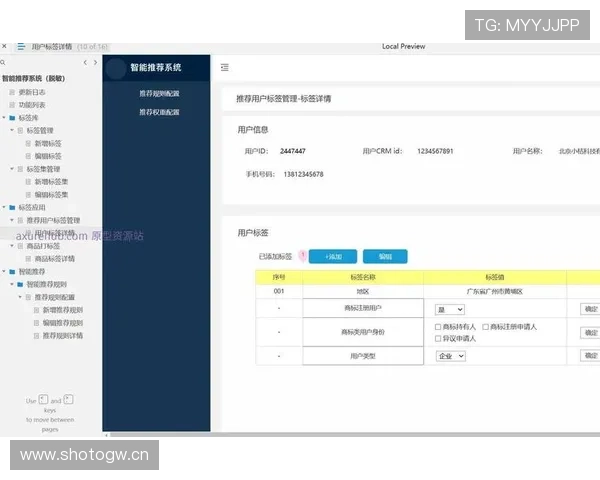The width and height of the screenshot is (600, 480).
Task: Open the 编辑推荐规则 page in sitemap
Action: (x=63, y=323)
